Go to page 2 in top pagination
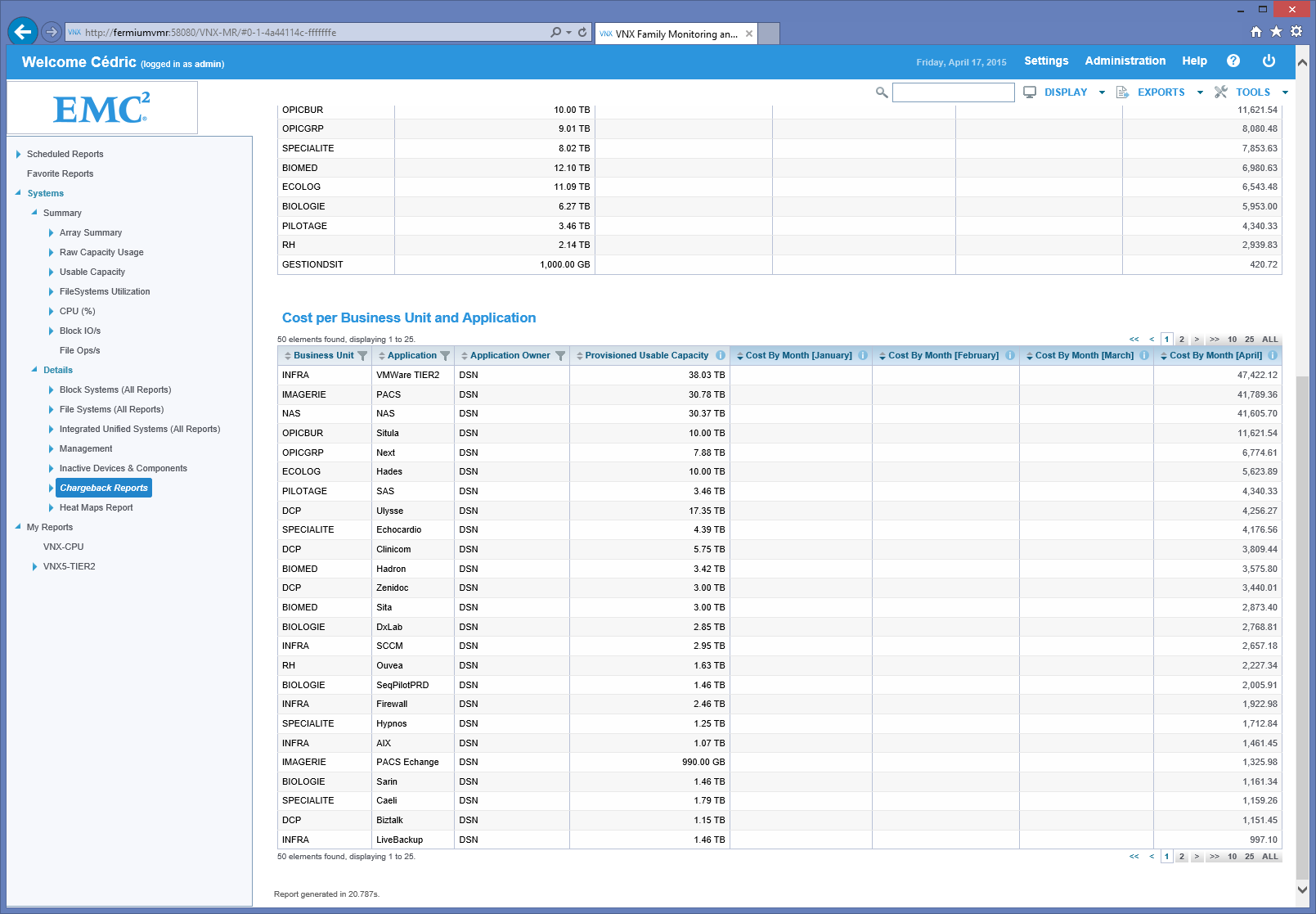The image size is (1316, 914). pos(1181,340)
